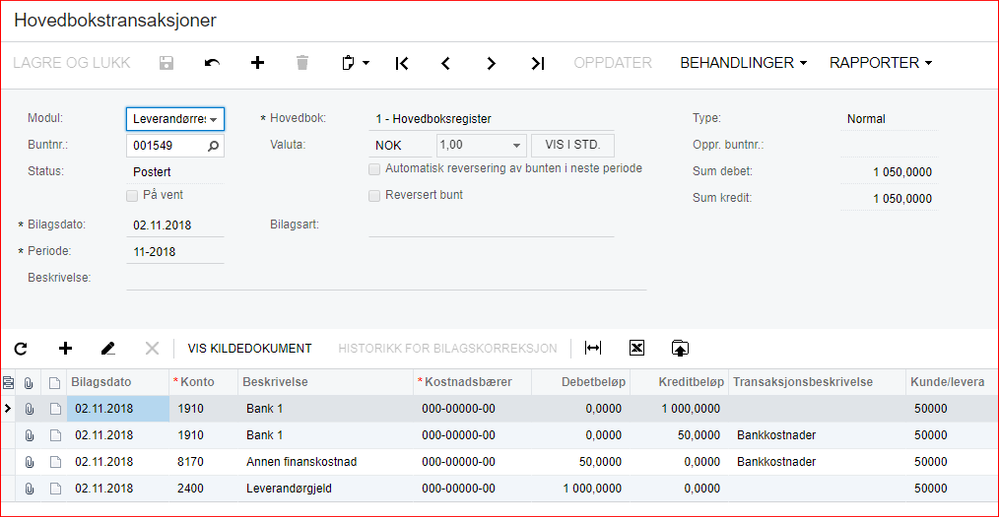
Task: Click the clipboard copy-paste icon
Action: tap(348, 63)
